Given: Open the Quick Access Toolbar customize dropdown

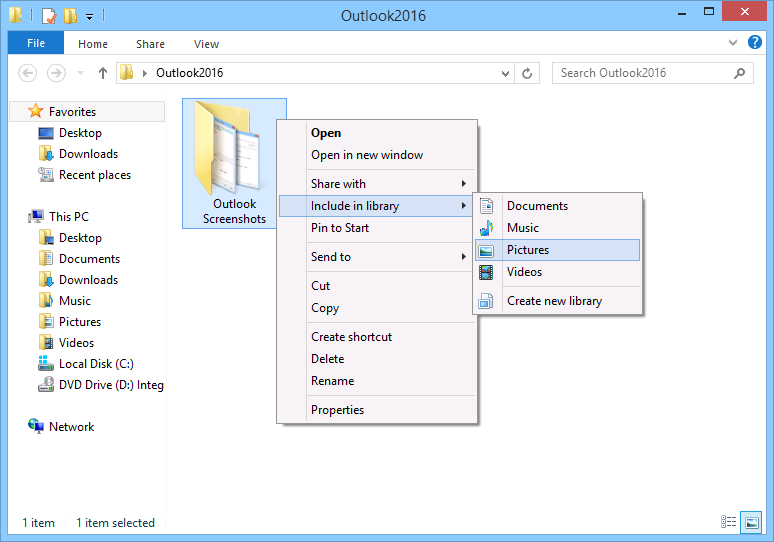Looking at the screenshot, I should pyautogui.click(x=89, y=16).
